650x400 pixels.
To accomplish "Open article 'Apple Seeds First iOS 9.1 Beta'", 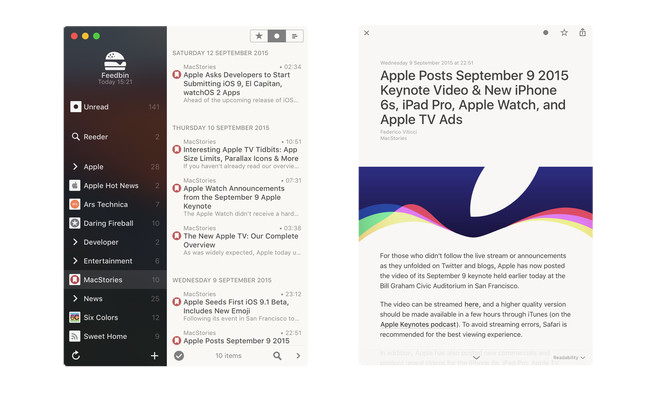I will point(238,307).
